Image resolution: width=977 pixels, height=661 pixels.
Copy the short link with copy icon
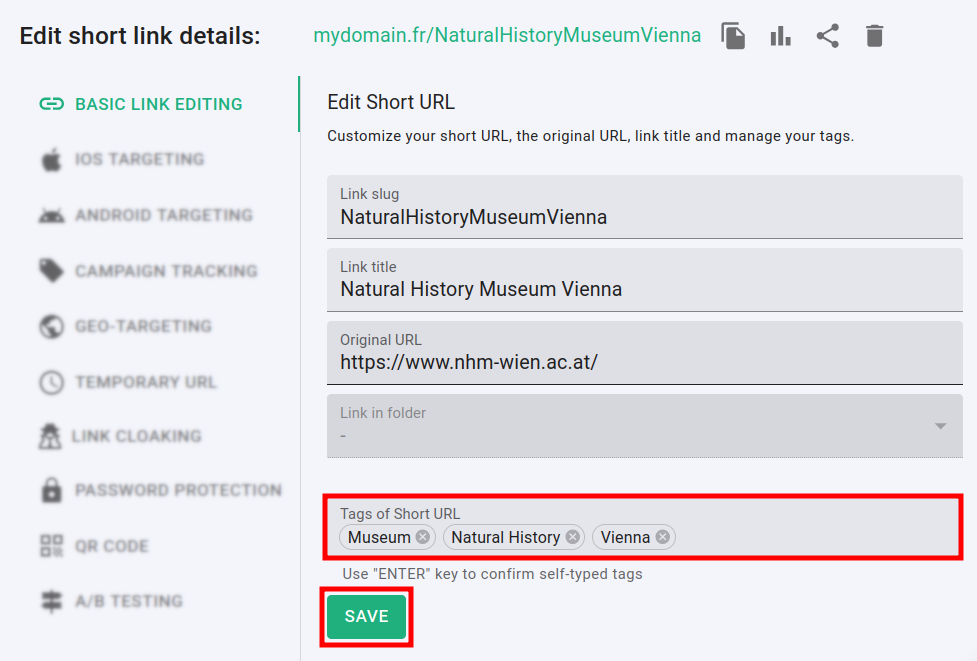pyautogui.click(x=734, y=37)
